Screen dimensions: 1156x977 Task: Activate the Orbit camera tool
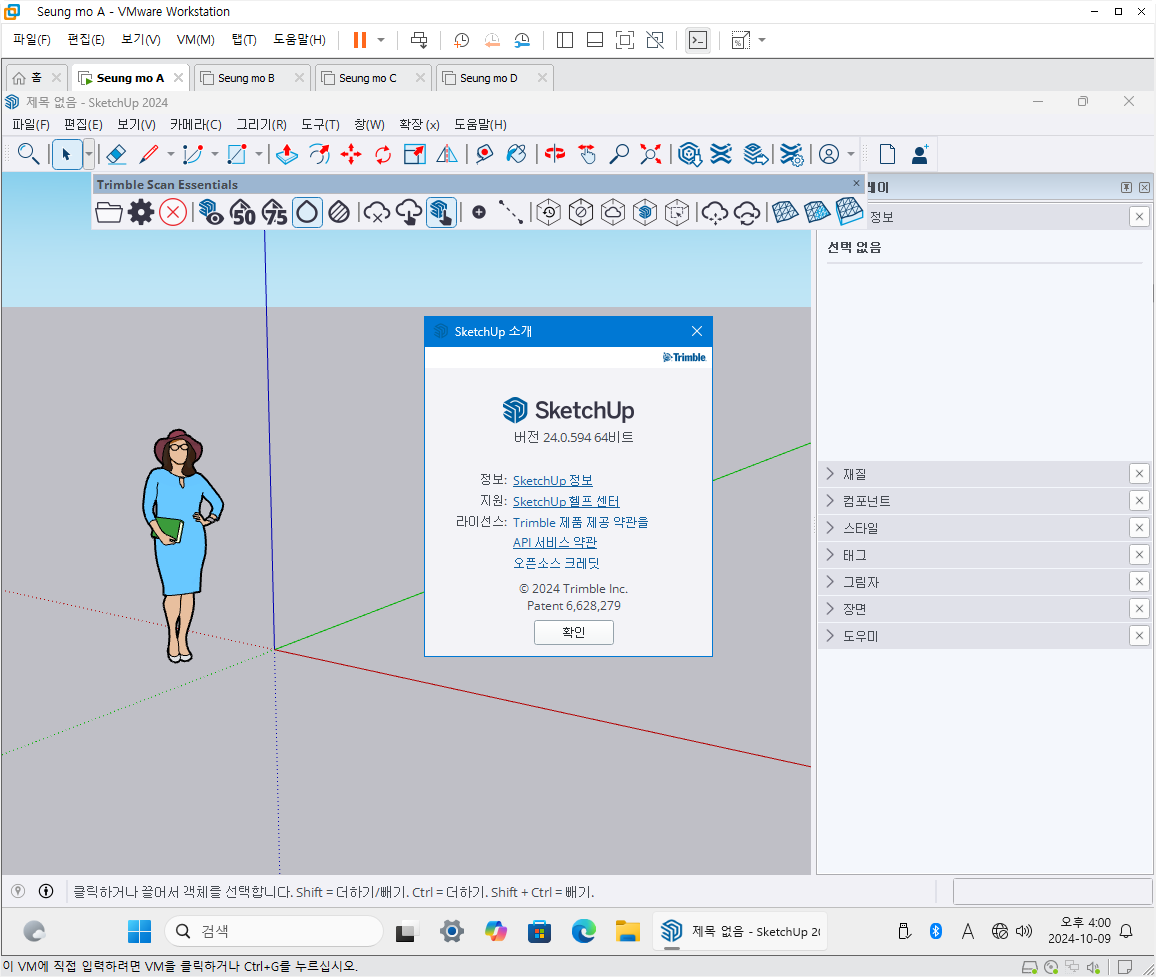[554, 154]
